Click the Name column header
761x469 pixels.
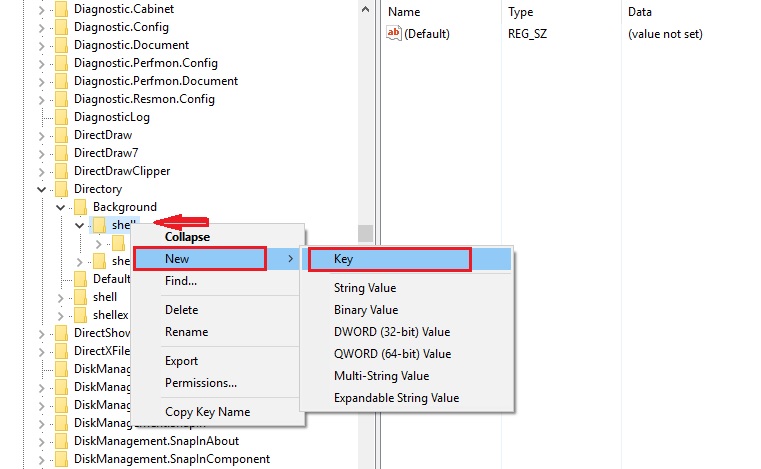(404, 12)
